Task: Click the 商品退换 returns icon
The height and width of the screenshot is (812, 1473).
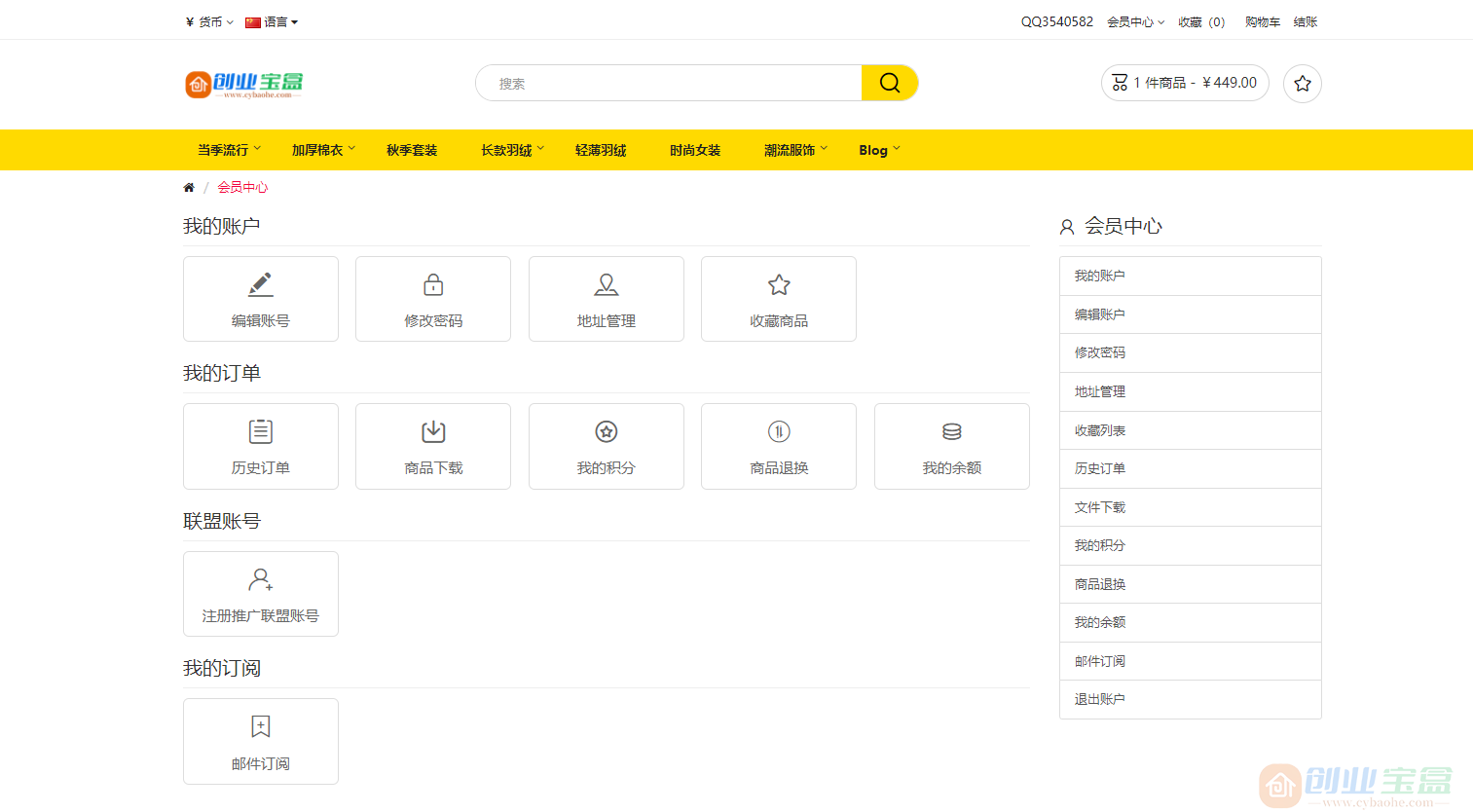Action: [778, 431]
